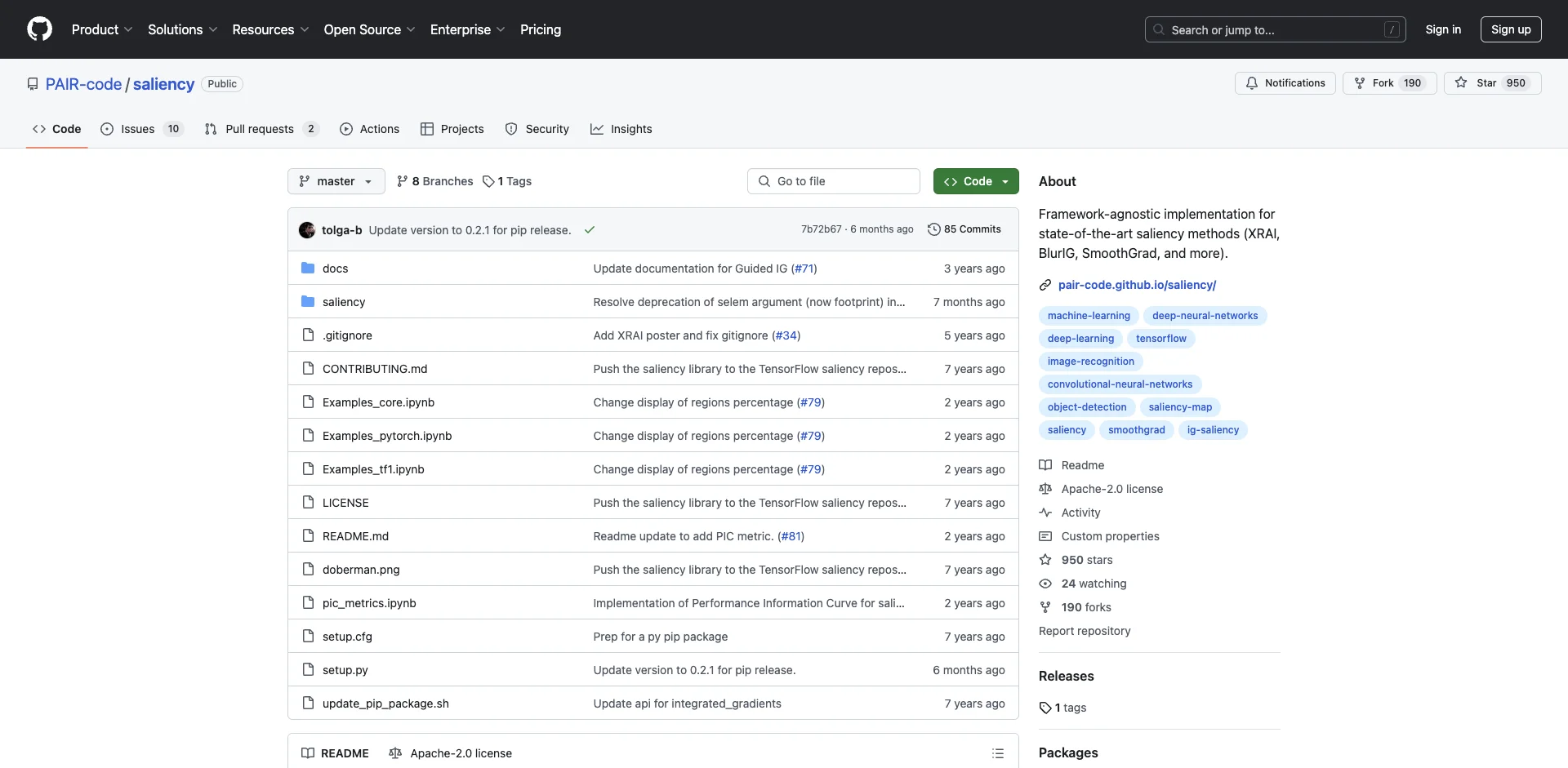This screenshot has height=768, width=1568.
Task: Click the Search or jump to field
Action: pos(1275,29)
